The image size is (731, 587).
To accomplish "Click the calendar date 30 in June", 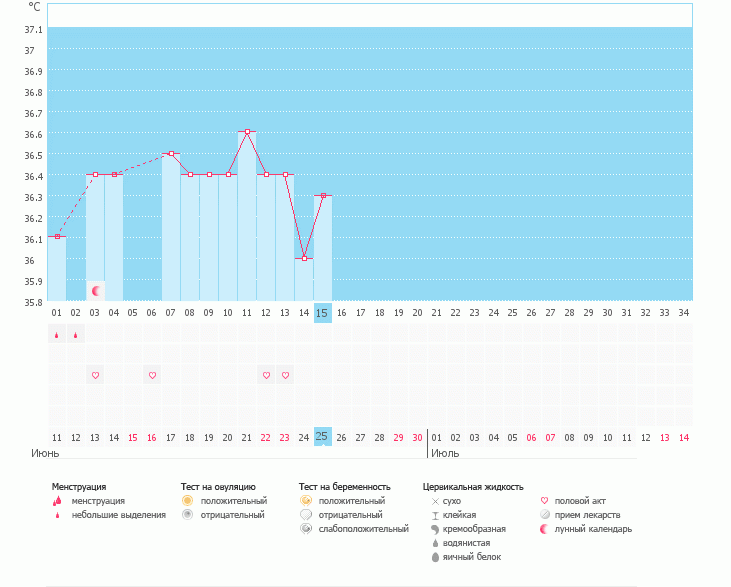I will click(x=417, y=438).
